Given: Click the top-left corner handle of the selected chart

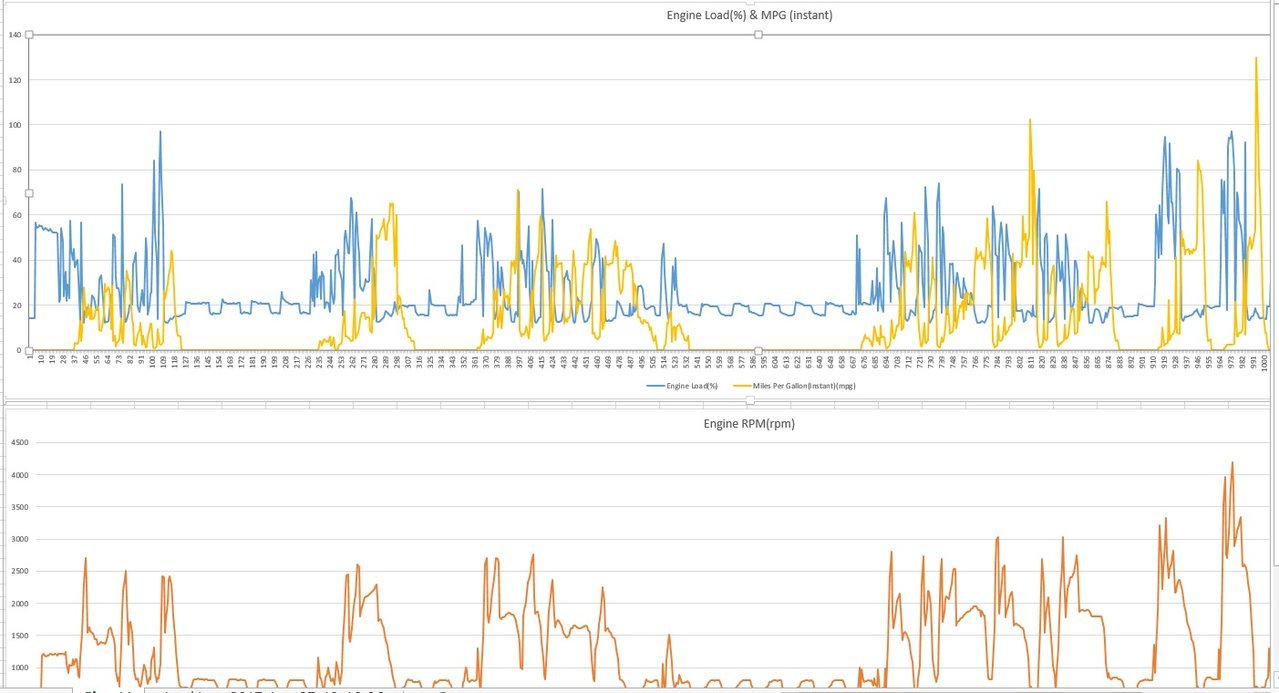Looking at the screenshot, I should click(x=29, y=34).
